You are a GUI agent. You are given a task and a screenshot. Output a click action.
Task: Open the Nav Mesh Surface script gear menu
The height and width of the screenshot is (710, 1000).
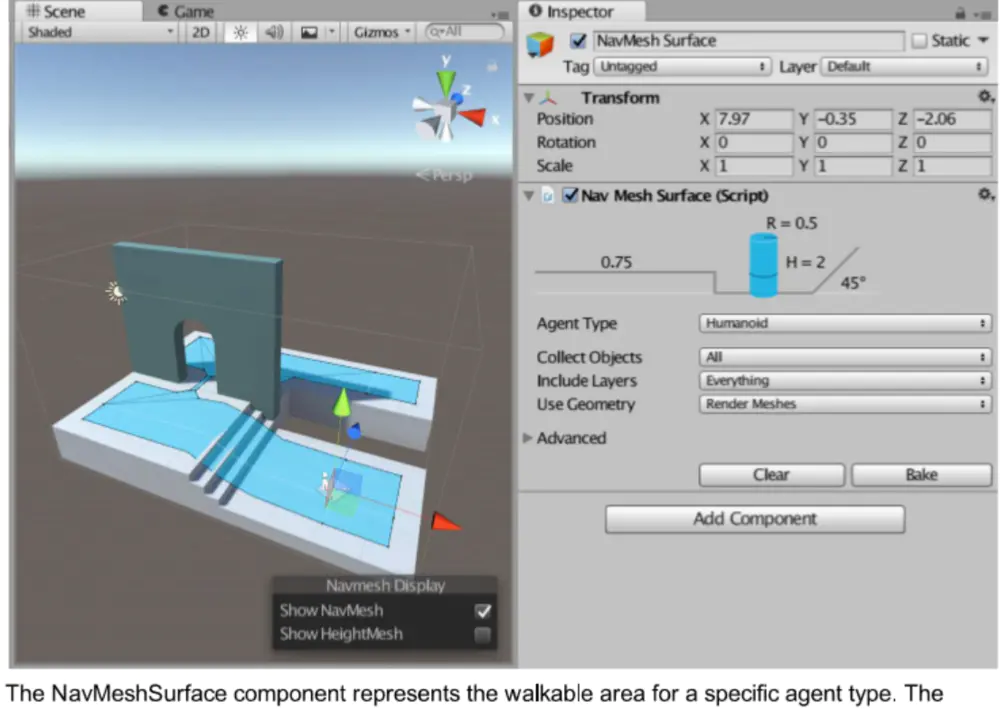click(985, 195)
